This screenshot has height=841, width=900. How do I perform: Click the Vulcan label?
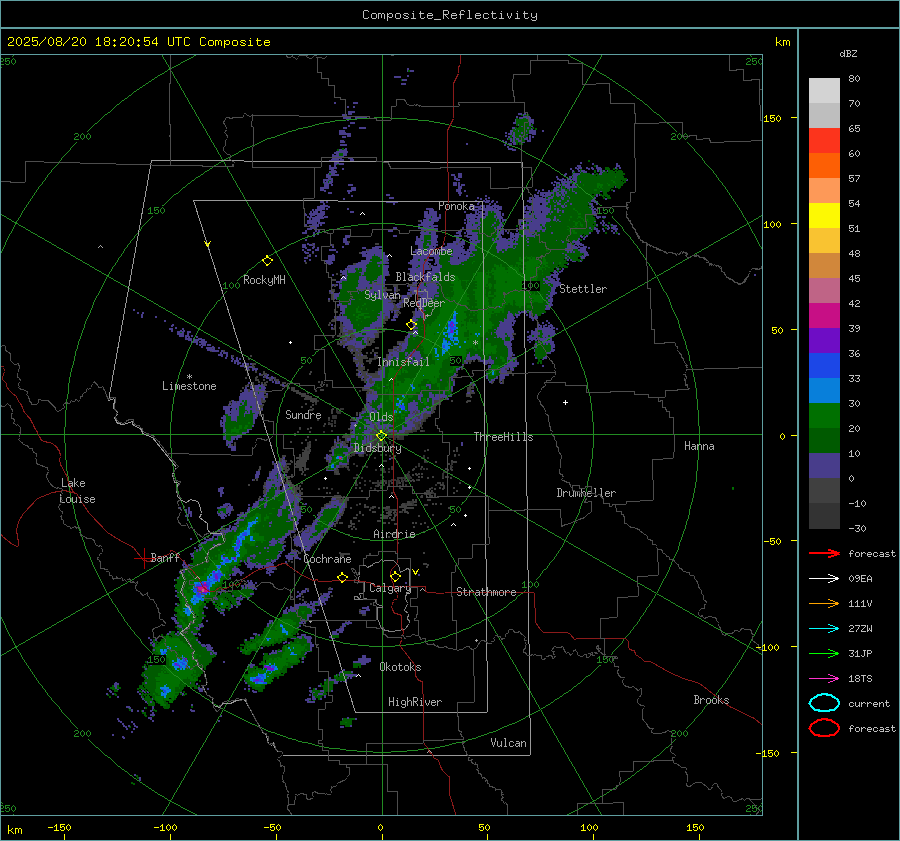508,743
